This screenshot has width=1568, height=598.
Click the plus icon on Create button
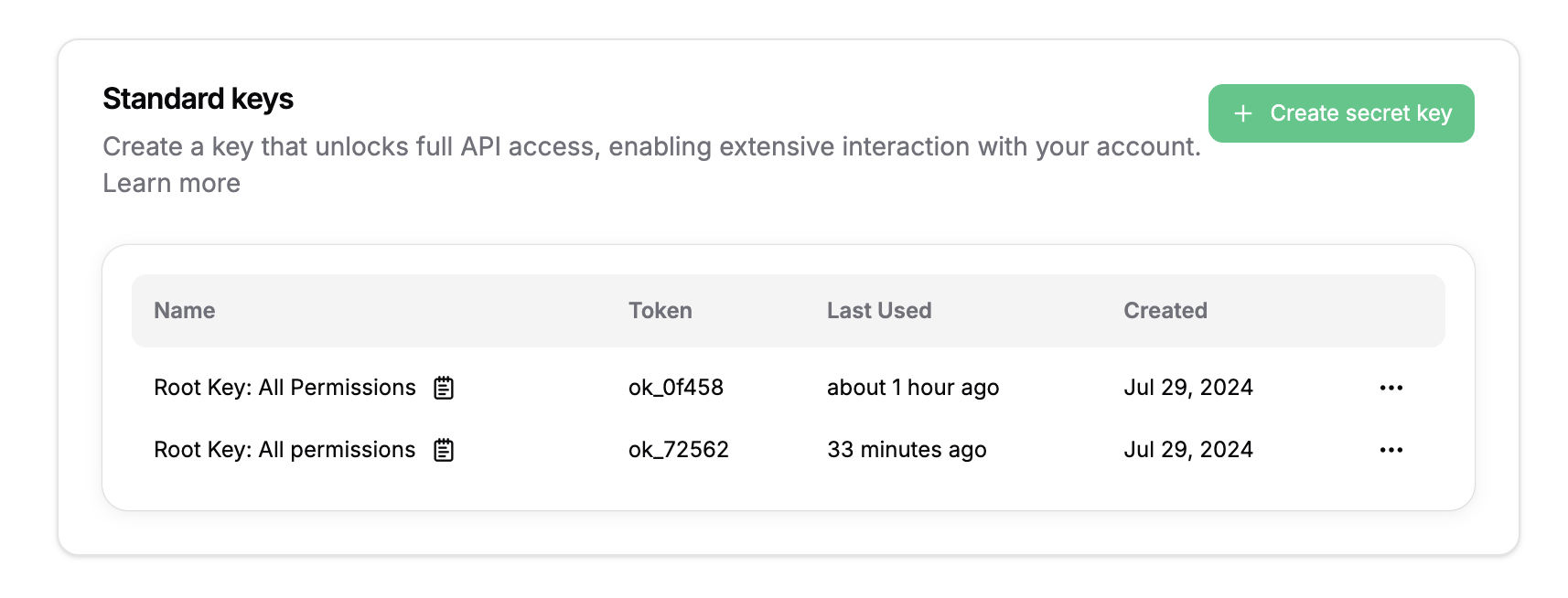[x=1242, y=113]
